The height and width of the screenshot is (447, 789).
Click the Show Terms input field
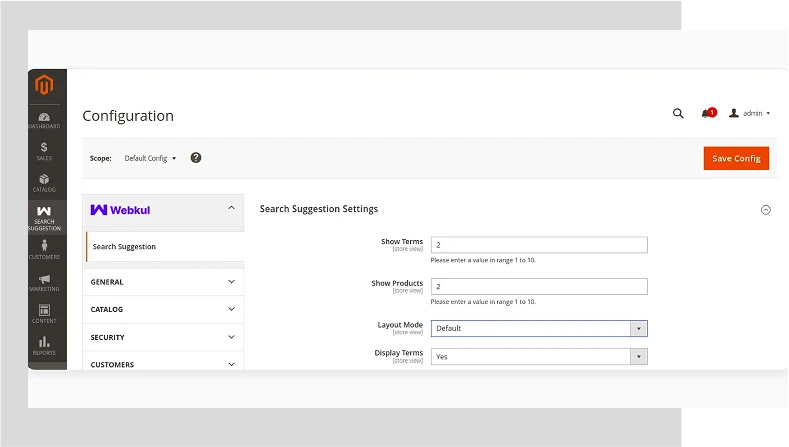[539, 245]
